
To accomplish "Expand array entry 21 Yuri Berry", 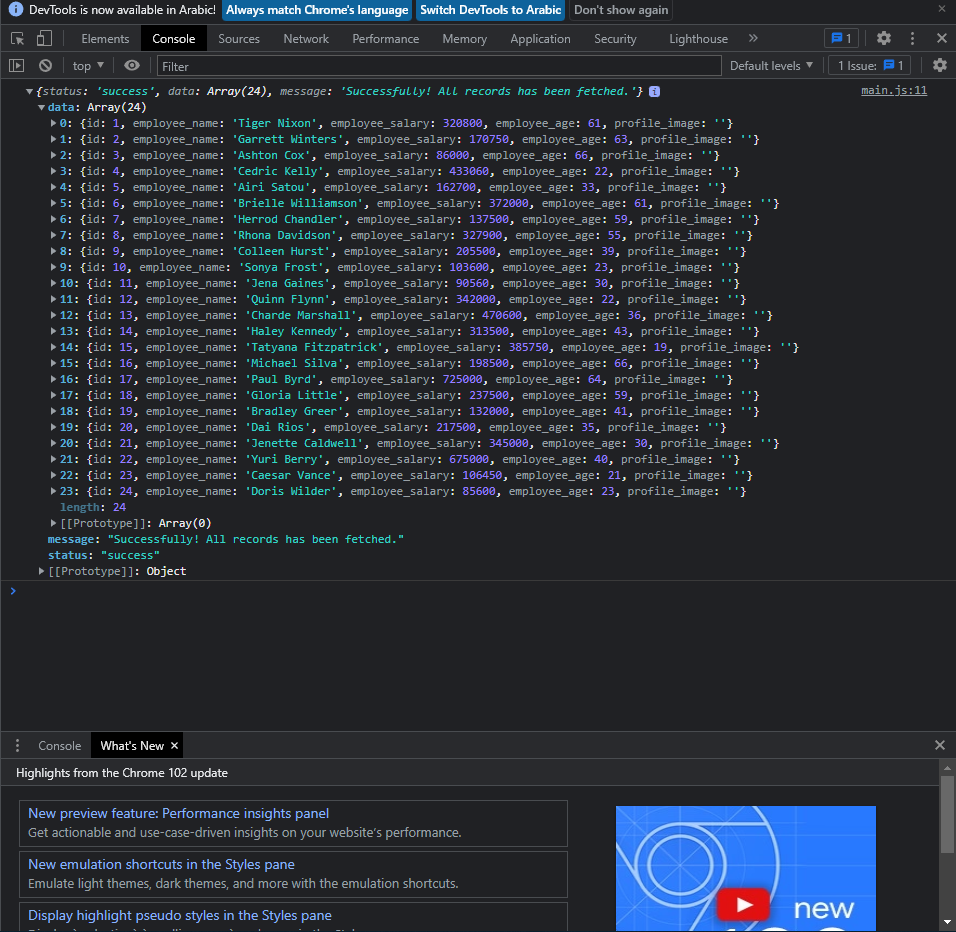I will (x=53, y=459).
